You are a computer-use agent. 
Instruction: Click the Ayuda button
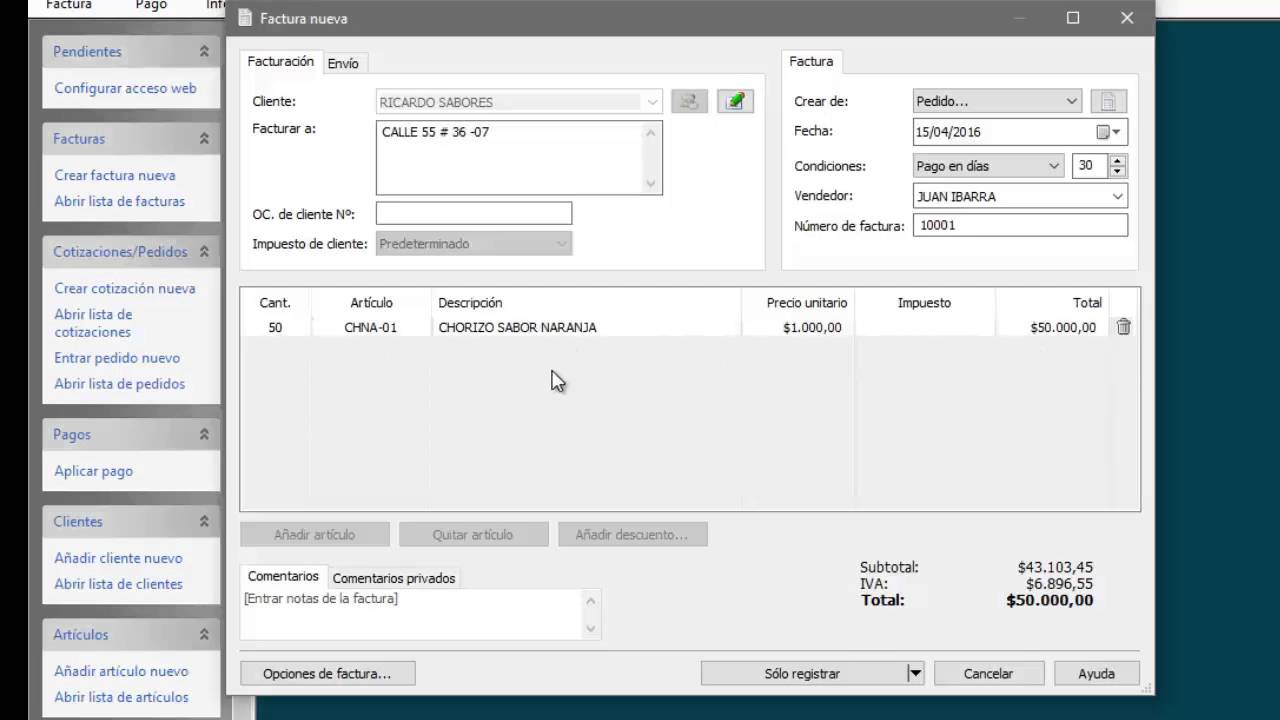click(1096, 674)
